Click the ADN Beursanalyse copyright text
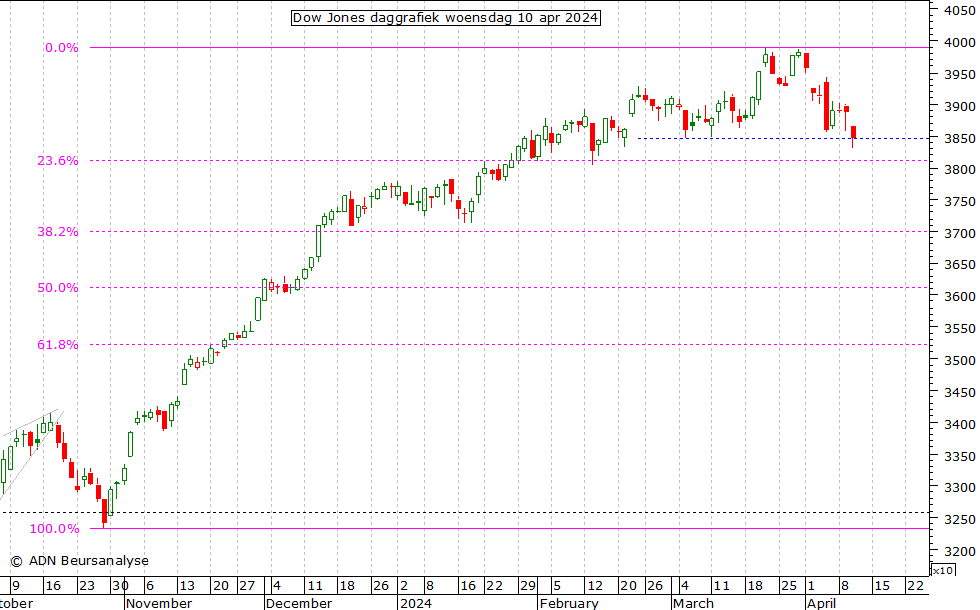Screen dimensions: 980x610 pyautogui.click(x=79, y=561)
